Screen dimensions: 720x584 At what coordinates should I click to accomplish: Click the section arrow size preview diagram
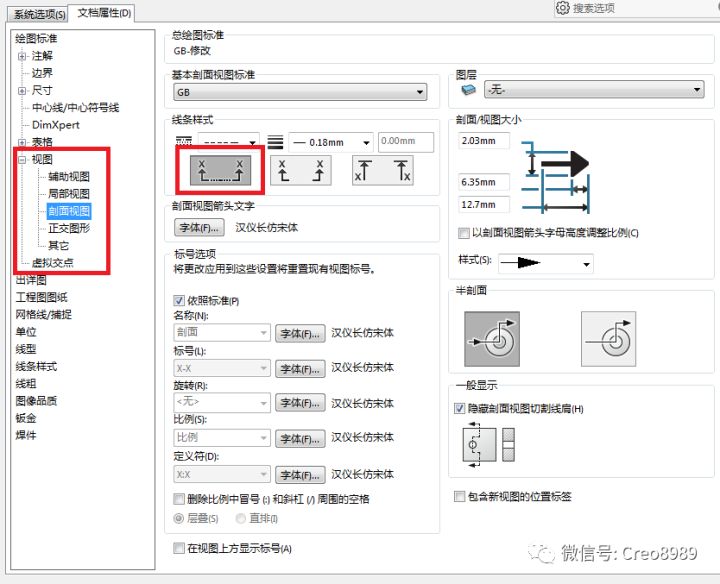555,177
